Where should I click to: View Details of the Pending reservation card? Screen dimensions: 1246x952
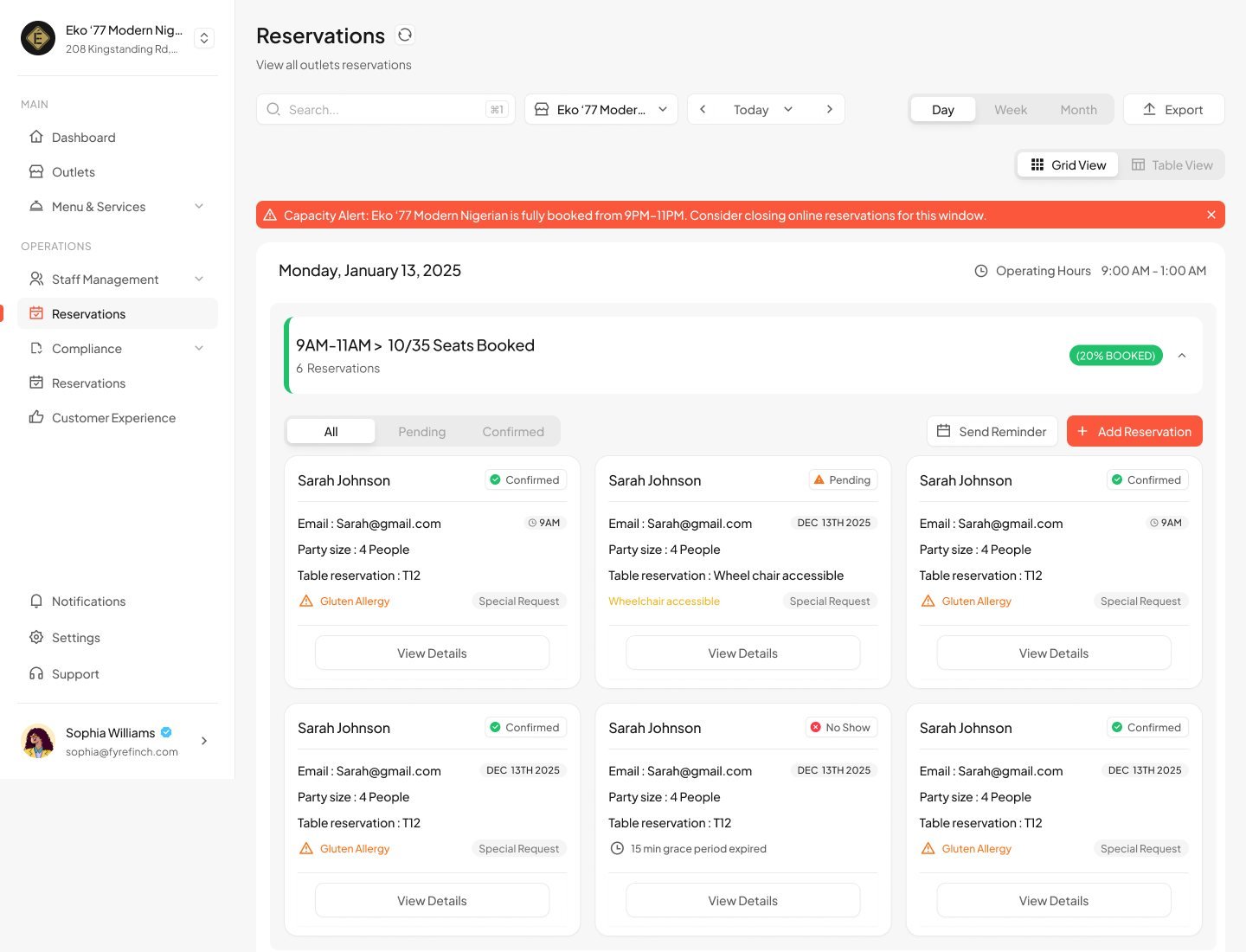[743, 653]
